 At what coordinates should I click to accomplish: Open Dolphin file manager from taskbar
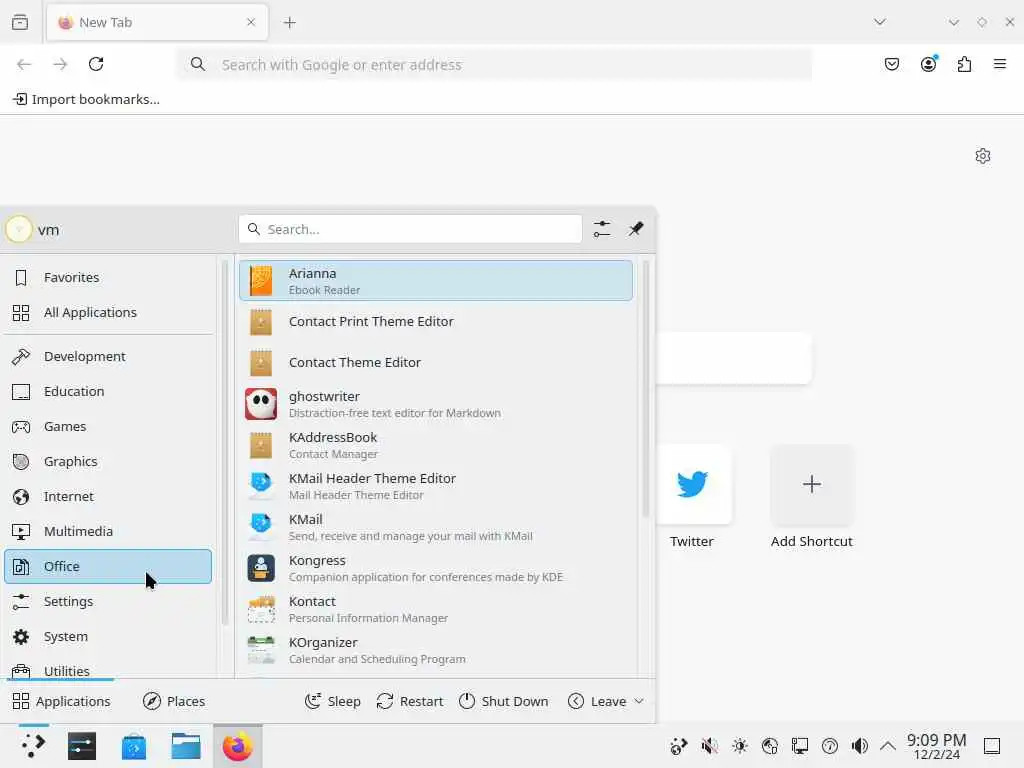pyautogui.click(x=185, y=746)
